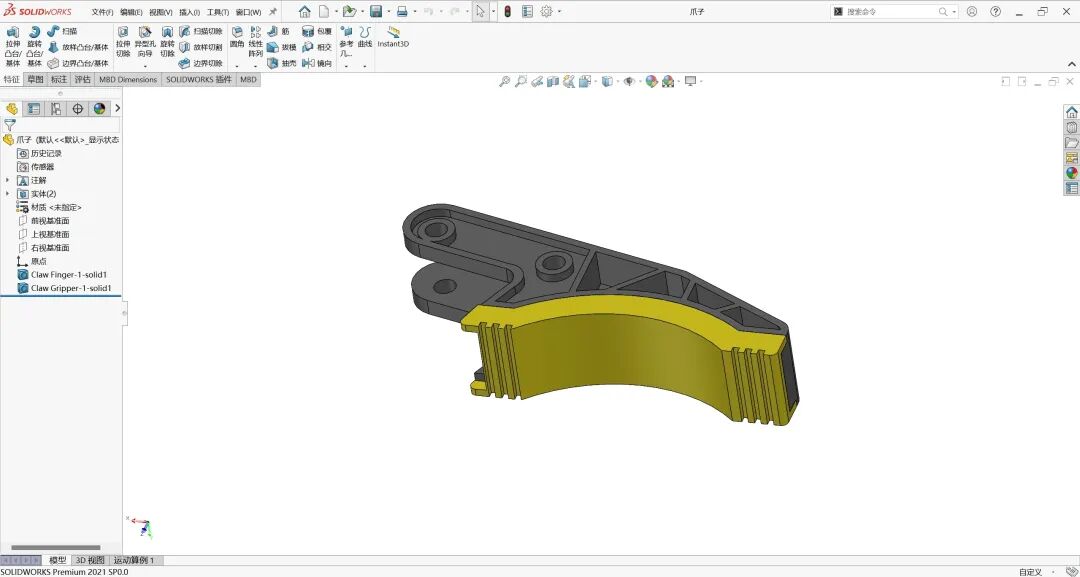Open the Hole Wizard (异型孔向导) tool
Image resolution: width=1080 pixels, height=577 pixels.
point(144,42)
